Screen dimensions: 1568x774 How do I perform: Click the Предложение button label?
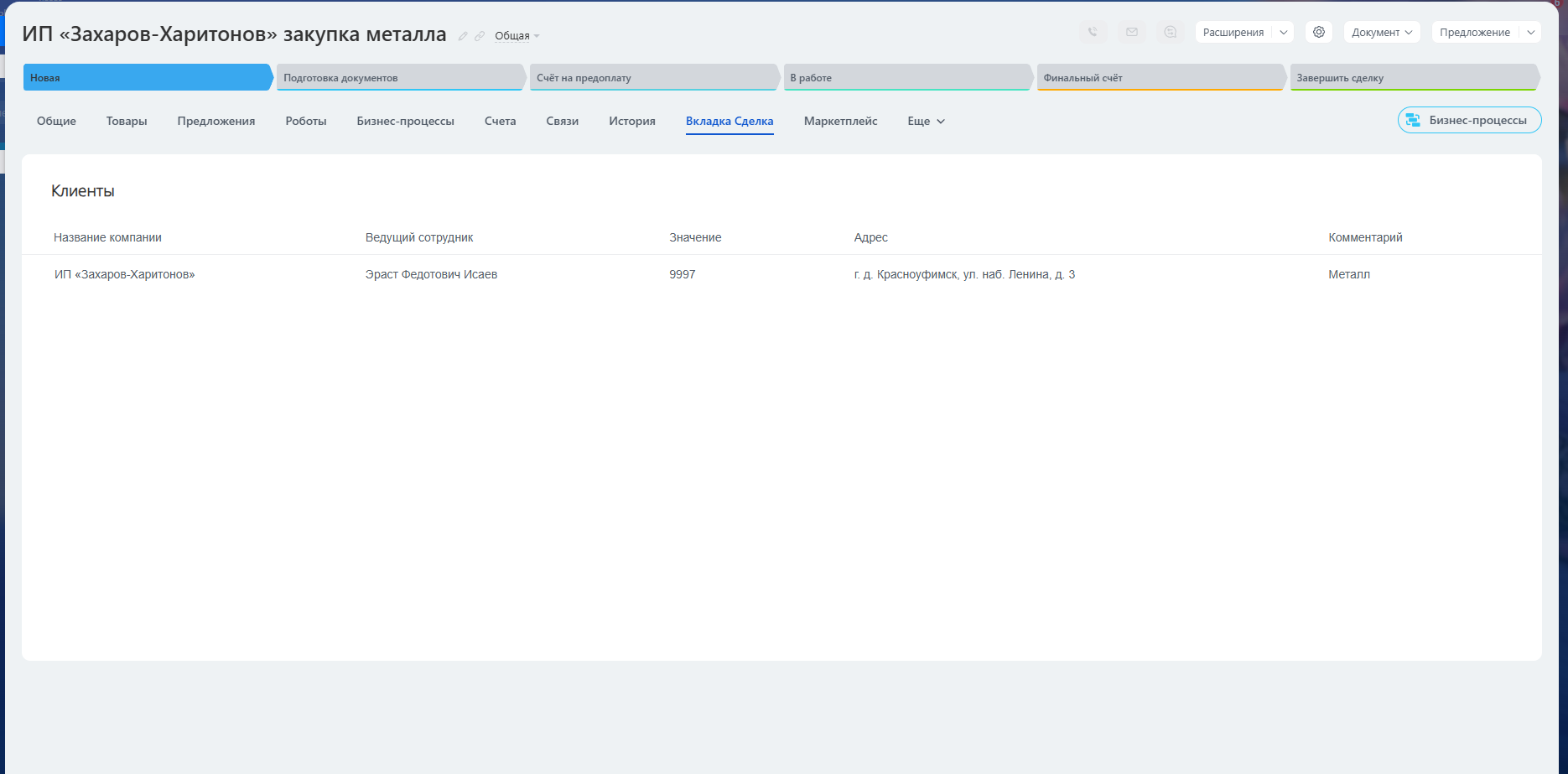pos(1475,33)
